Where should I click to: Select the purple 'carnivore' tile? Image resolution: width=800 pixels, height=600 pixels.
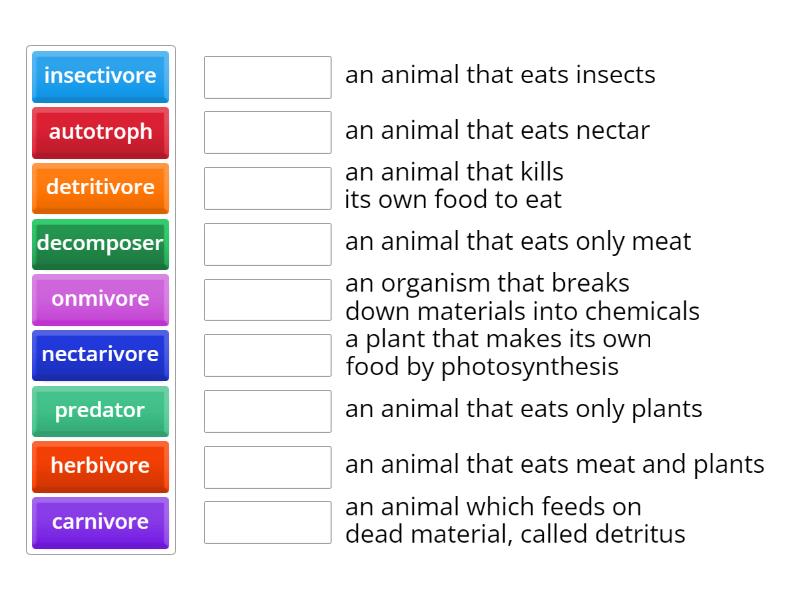pos(100,522)
